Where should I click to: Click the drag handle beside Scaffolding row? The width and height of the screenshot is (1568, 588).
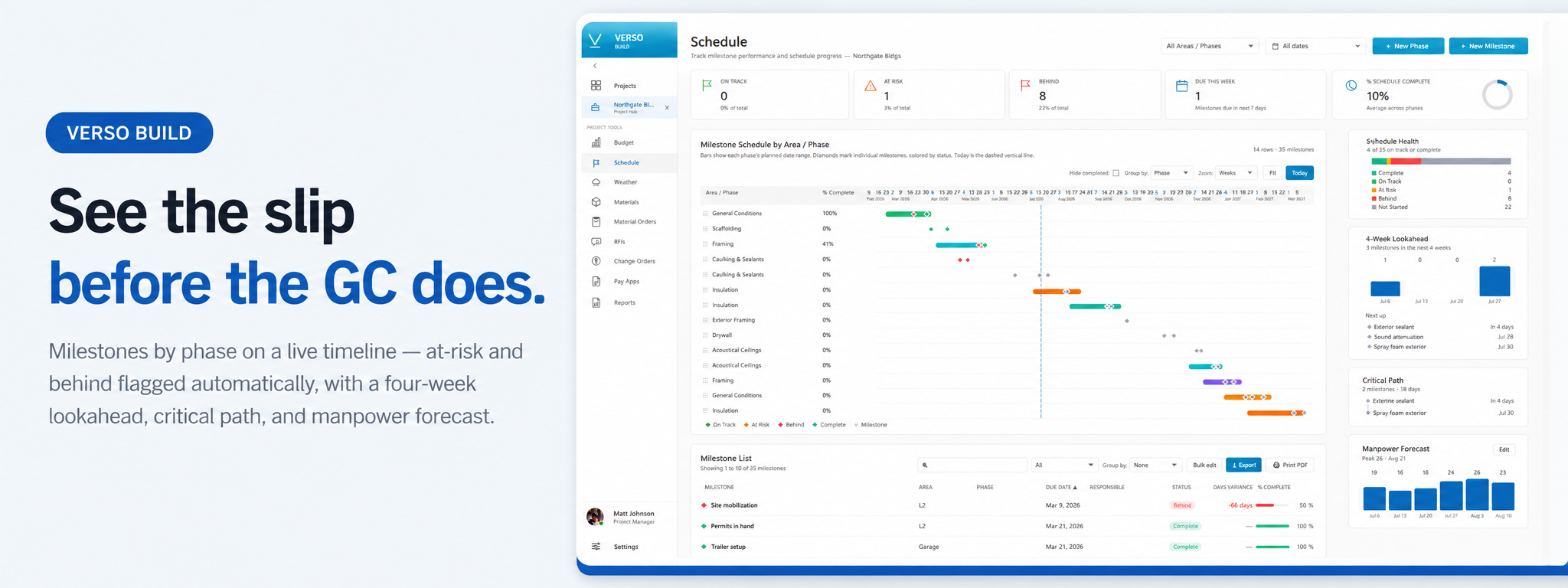705,229
